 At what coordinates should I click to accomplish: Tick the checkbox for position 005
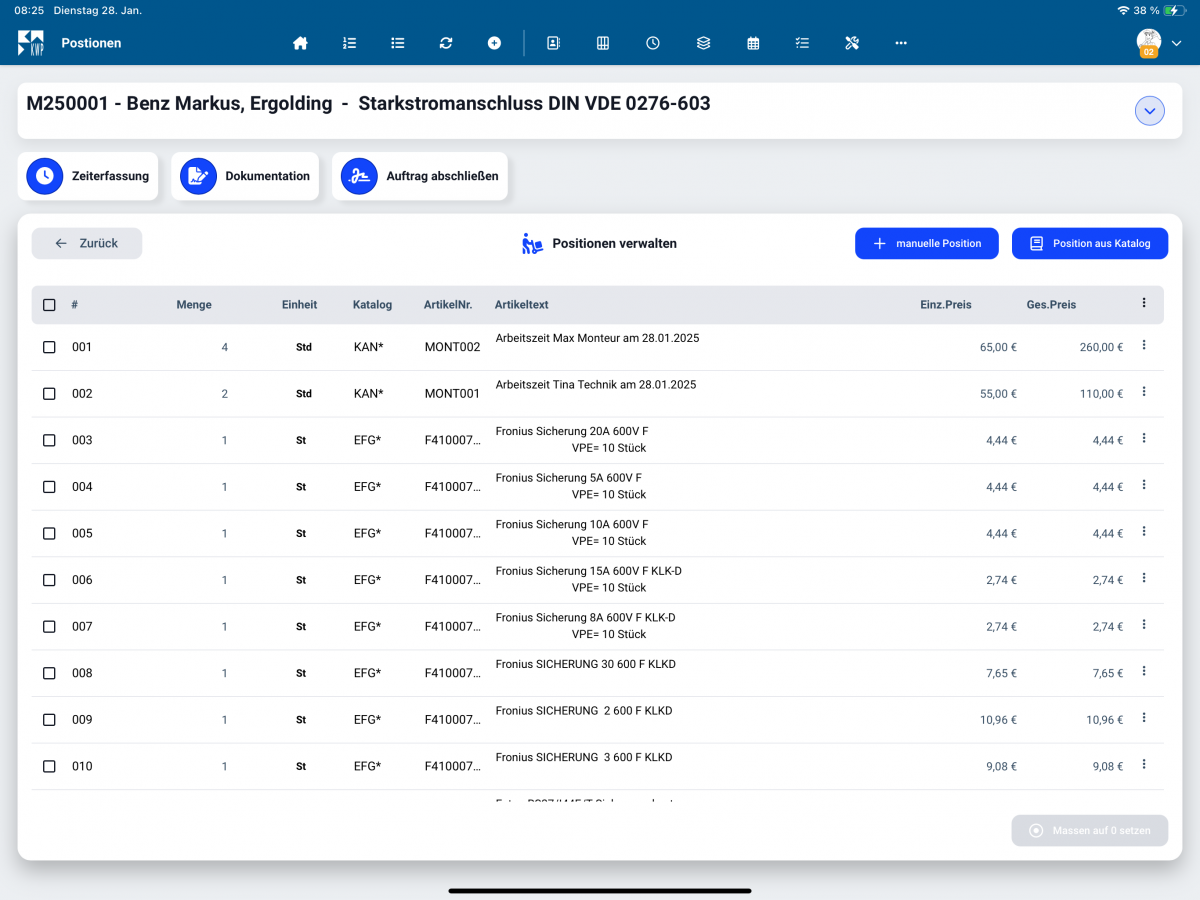tap(49, 533)
